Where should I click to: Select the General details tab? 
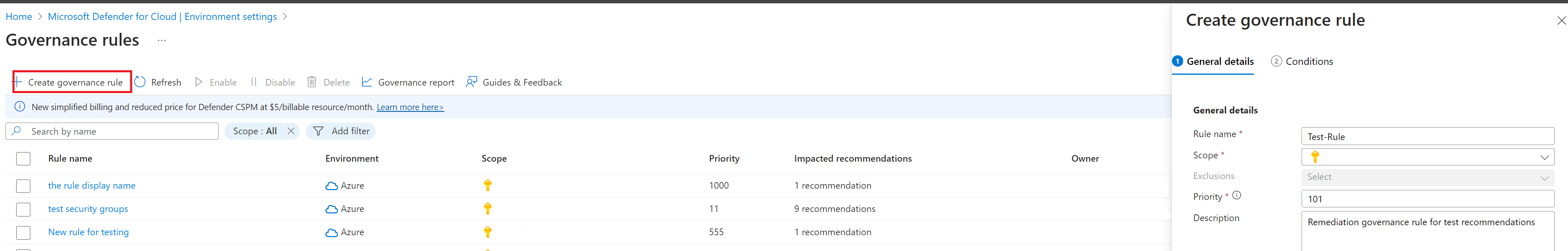[1213, 61]
